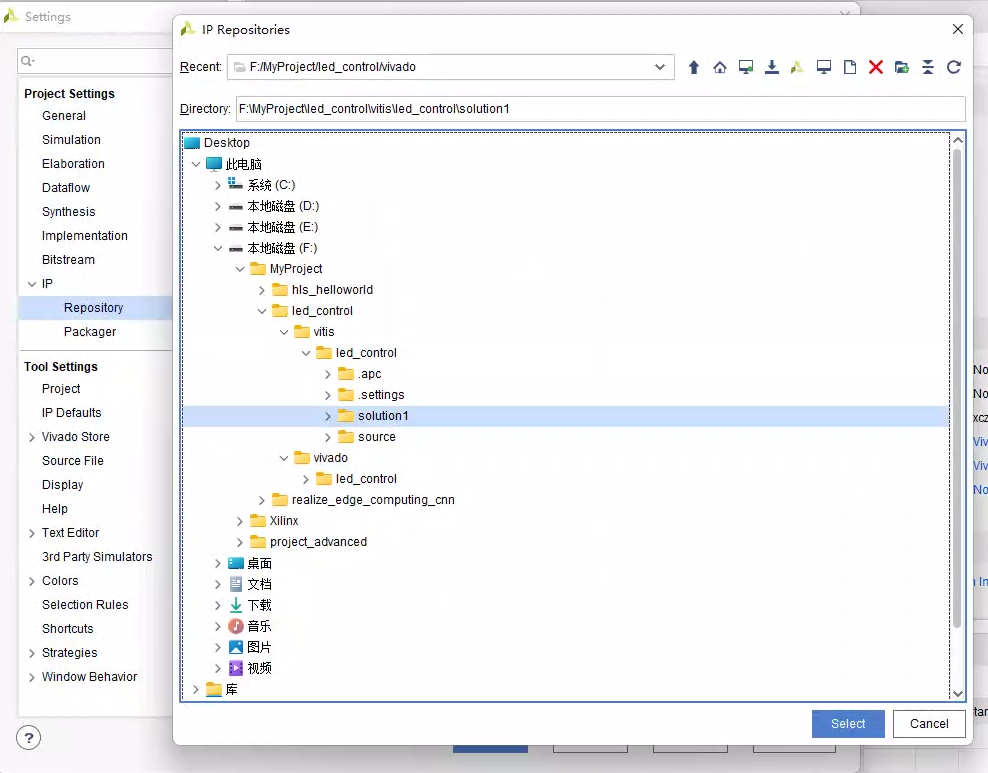The width and height of the screenshot is (988, 773).
Task: Select the source folder
Action: tap(376, 437)
